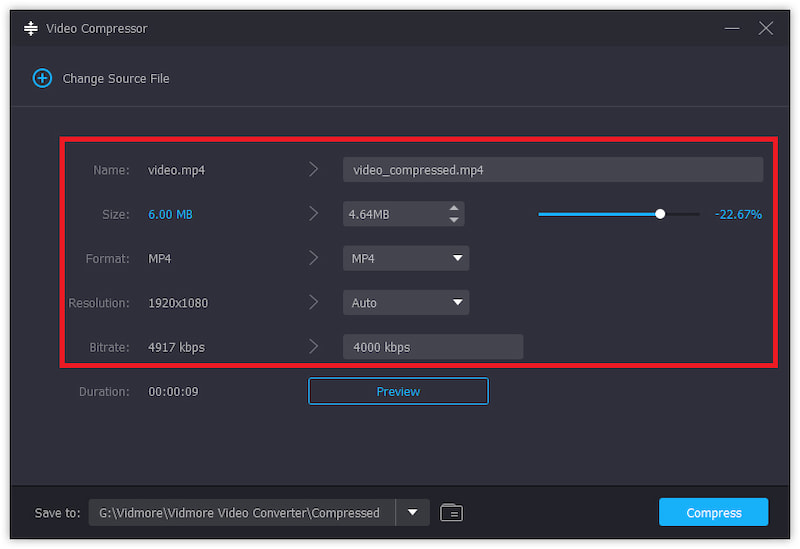Image resolution: width=800 pixels, height=549 pixels.
Task: Click the video_compressed.mp4 name field
Action: (553, 169)
